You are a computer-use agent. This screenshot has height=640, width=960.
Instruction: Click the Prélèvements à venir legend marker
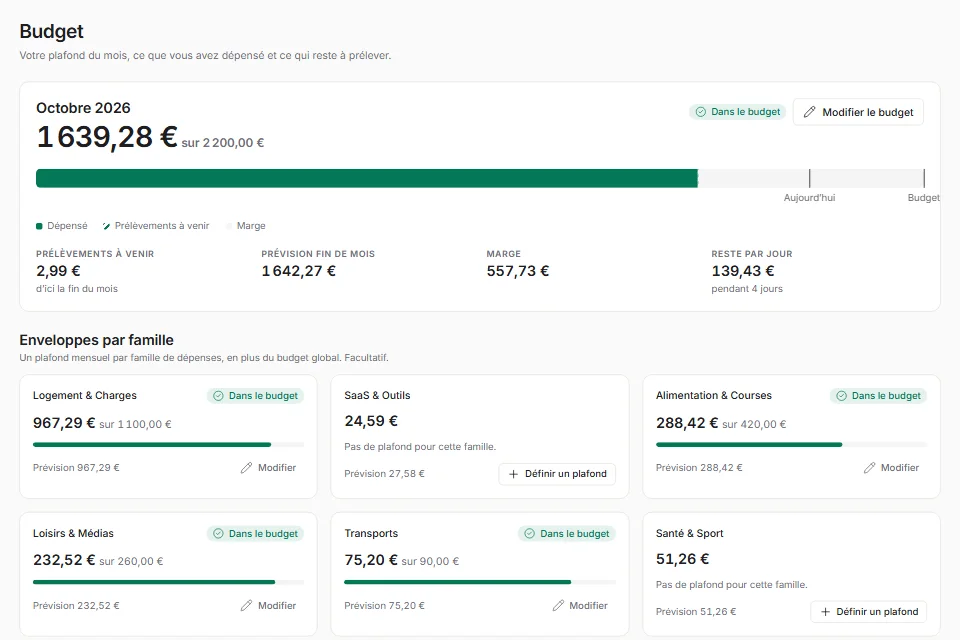pyautogui.click(x=107, y=226)
